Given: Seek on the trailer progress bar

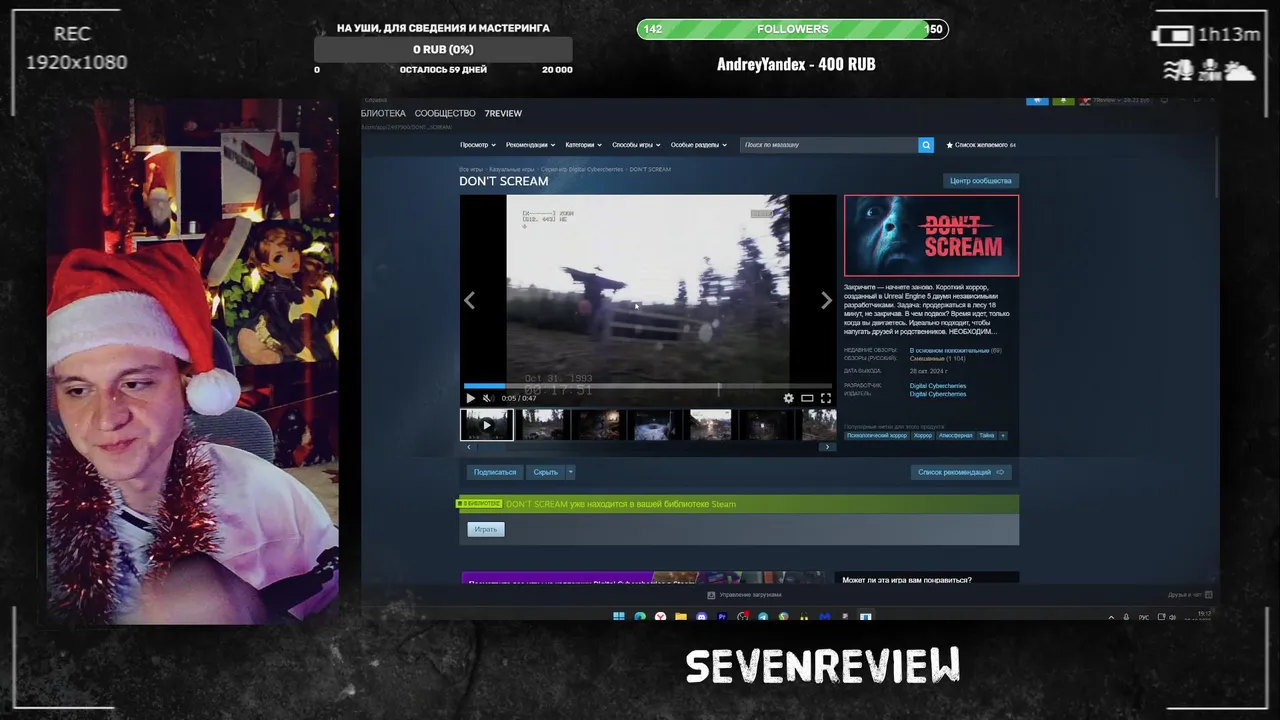Looking at the screenshot, I should point(647,385).
